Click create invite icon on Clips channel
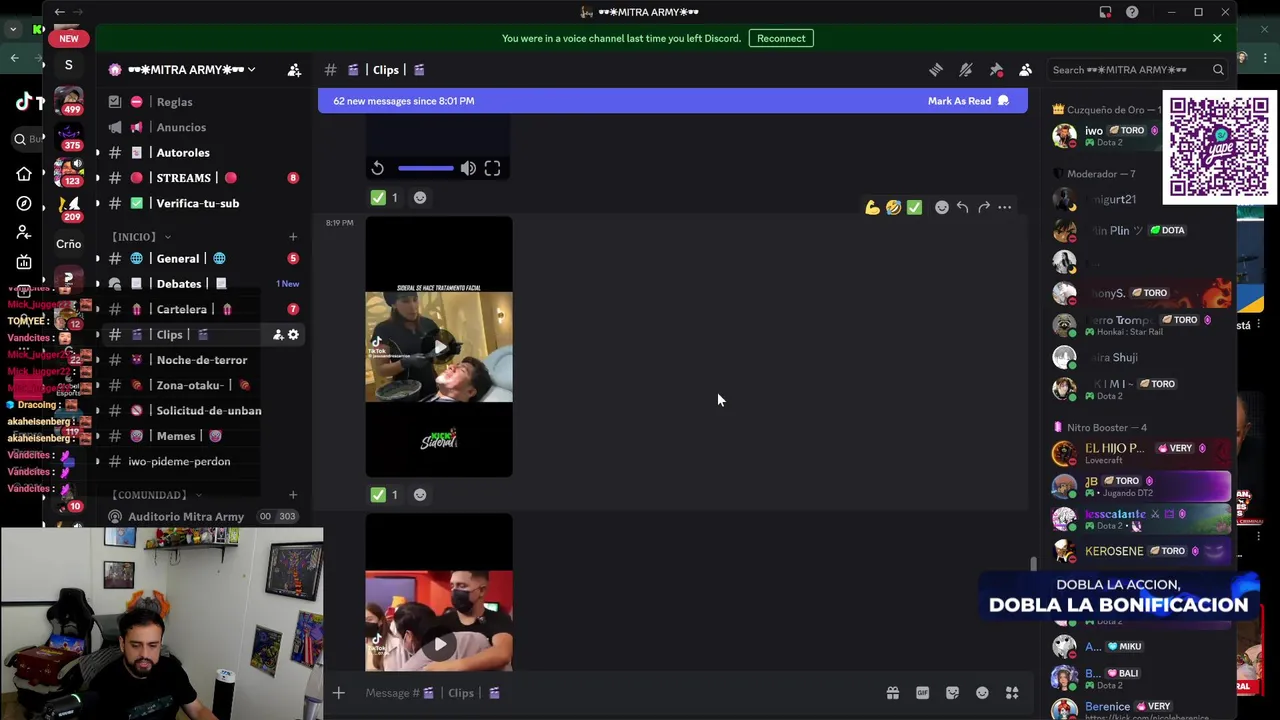The height and width of the screenshot is (720, 1280). 278,335
